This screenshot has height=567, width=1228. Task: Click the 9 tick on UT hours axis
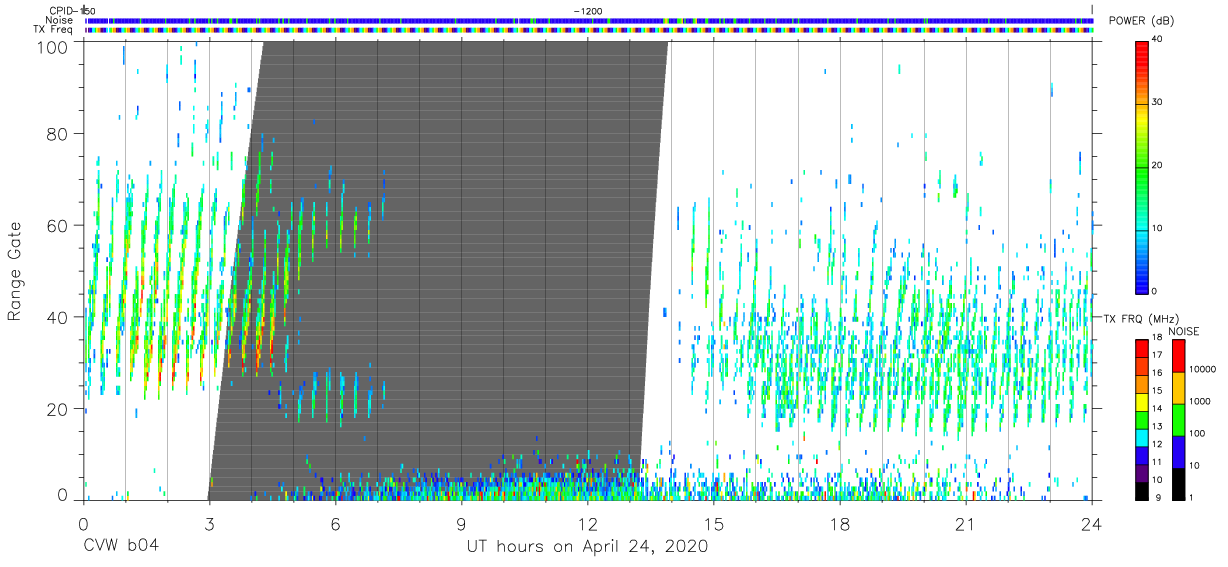pyautogui.click(x=462, y=523)
